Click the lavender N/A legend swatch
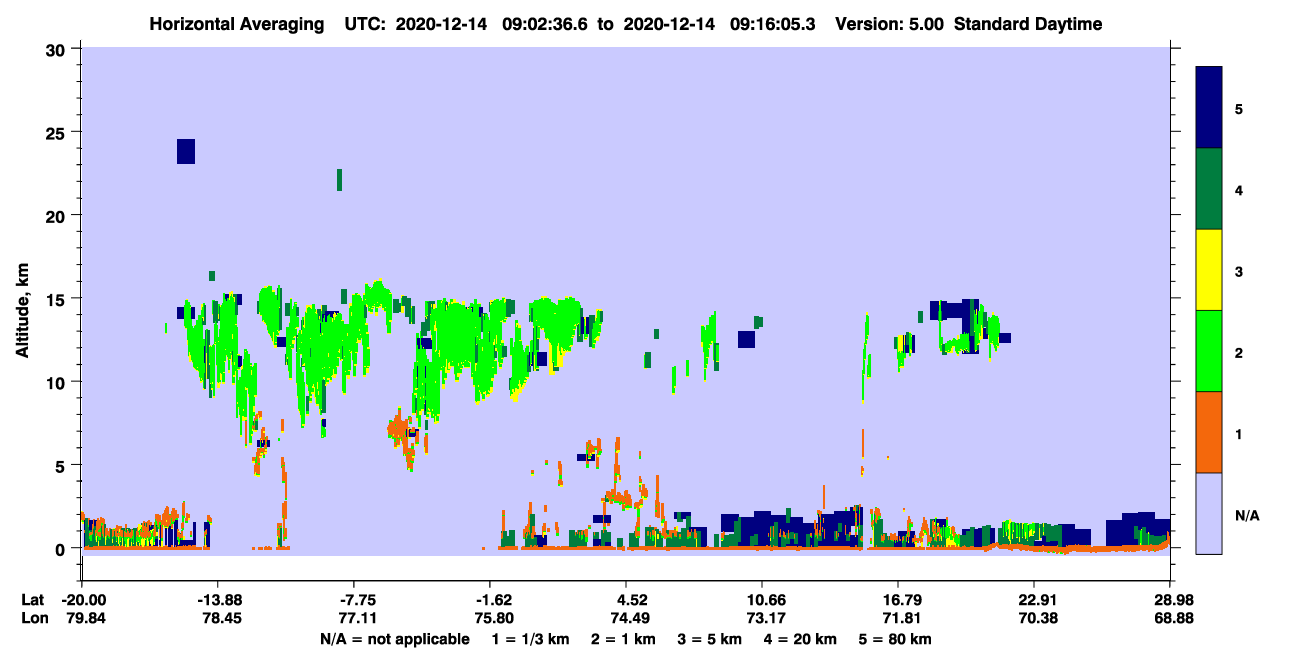 pyautogui.click(x=1209, y=513)
